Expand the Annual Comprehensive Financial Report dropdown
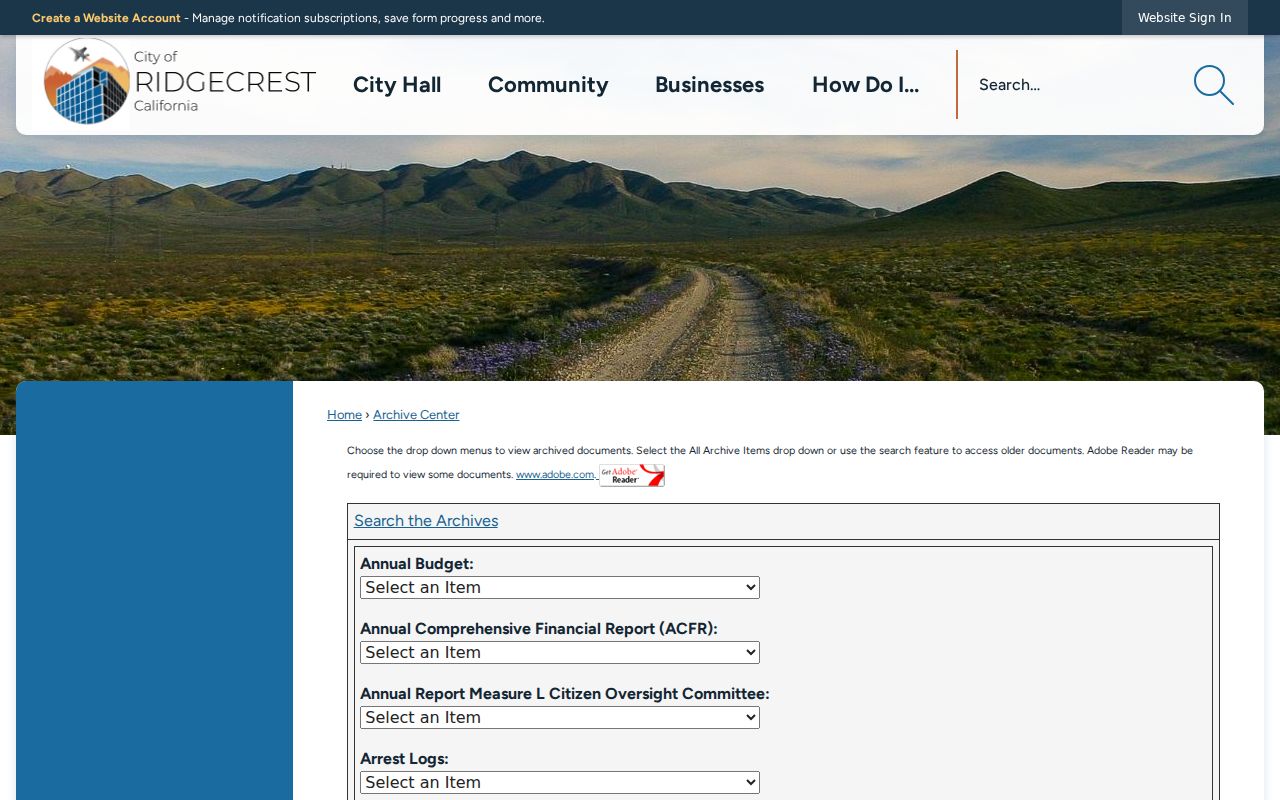 click(560, 653)
